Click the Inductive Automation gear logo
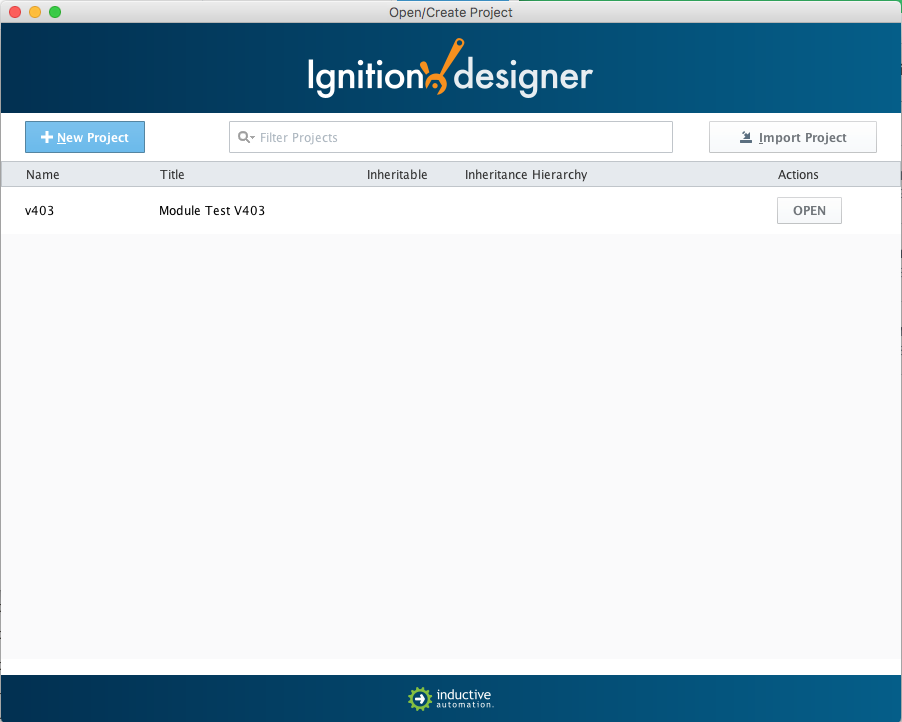Viewport: 902px width, 722px height. (420, 698)
